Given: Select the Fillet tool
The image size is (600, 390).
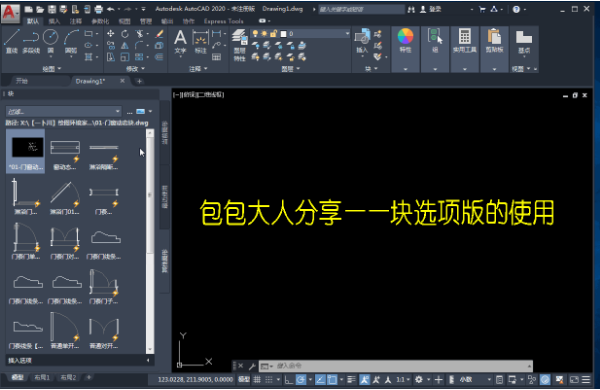Looking at the screenshot, I should pos(139,46).
